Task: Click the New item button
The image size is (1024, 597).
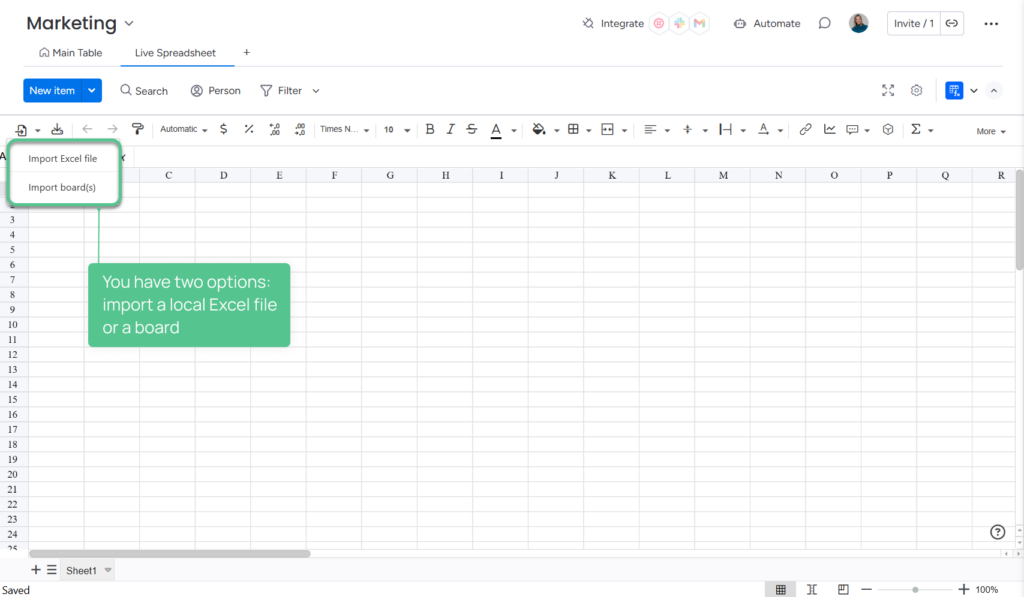Action: (52, 90)
